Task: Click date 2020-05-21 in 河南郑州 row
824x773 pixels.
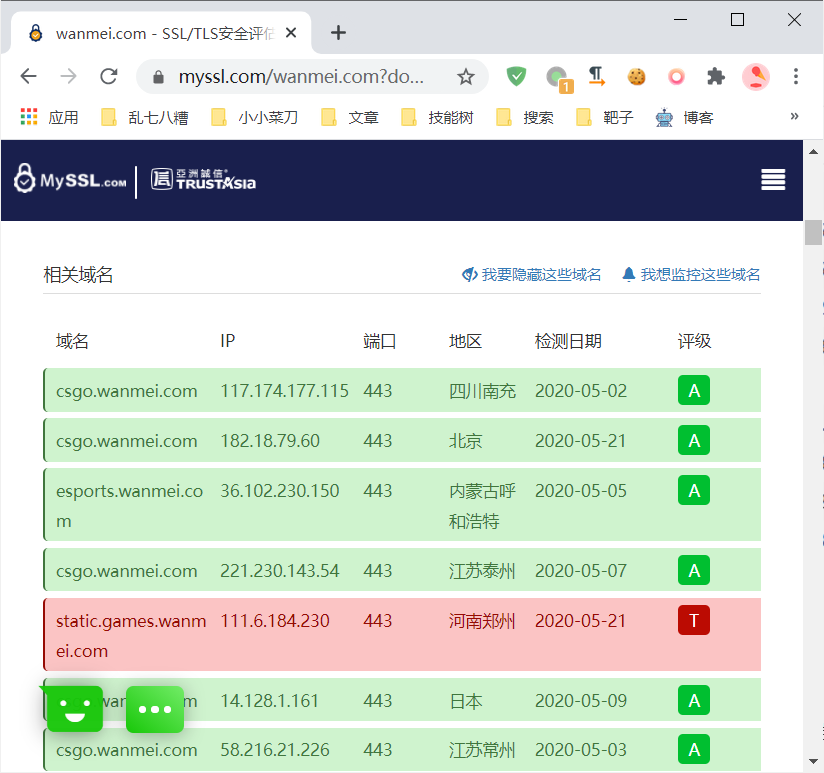Action: click(x=580, y=621)
